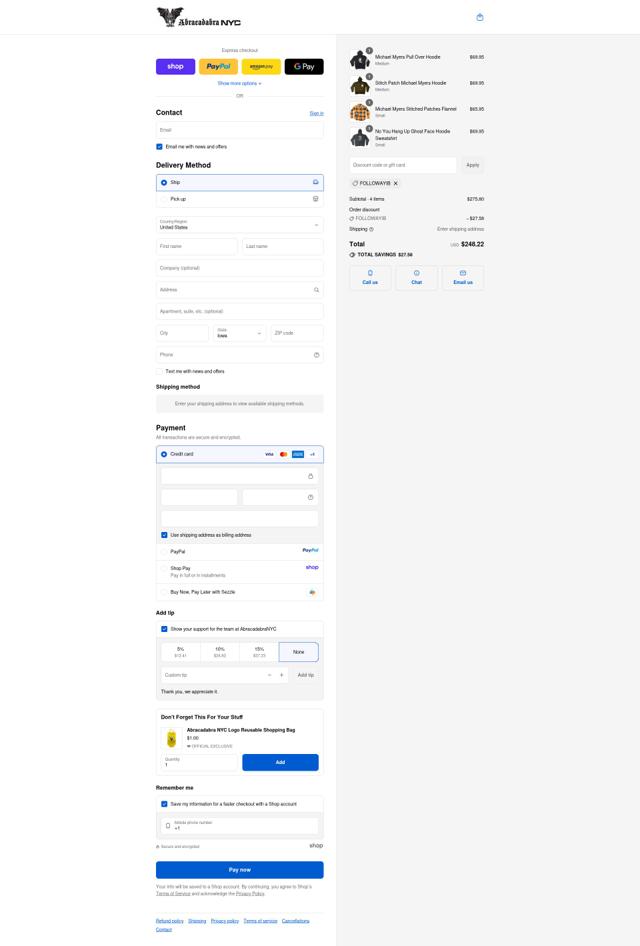Click the Pay now button
Viewport: 640px width, 946px height.
click(239, 870)
